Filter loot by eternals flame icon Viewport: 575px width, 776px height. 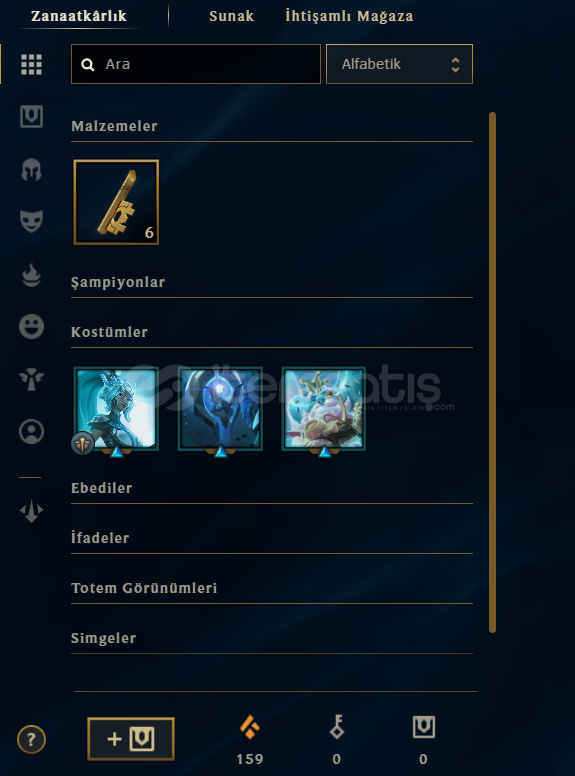[31, 275]
